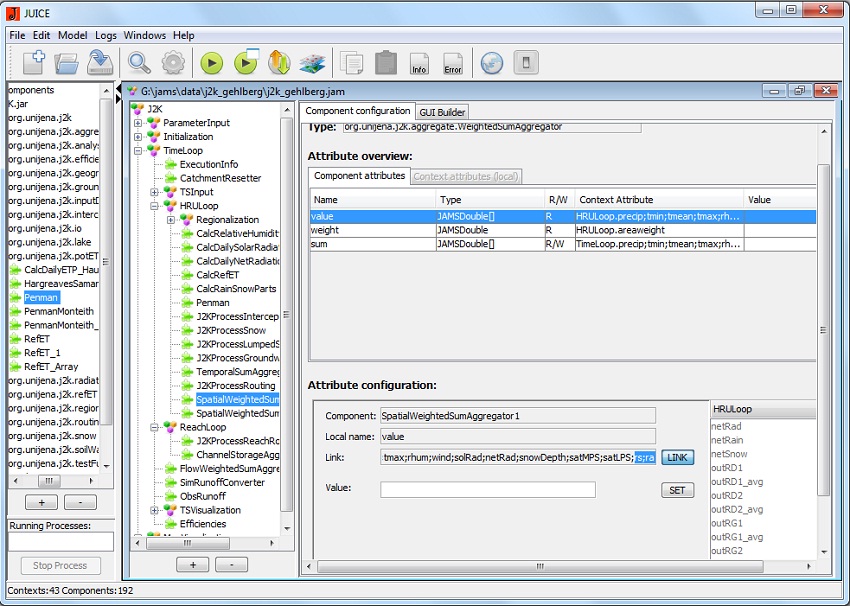The height and width of the screenshot is (606, 850).
Task: Open the Error log toolbar icon
Action: coord(452,63)
